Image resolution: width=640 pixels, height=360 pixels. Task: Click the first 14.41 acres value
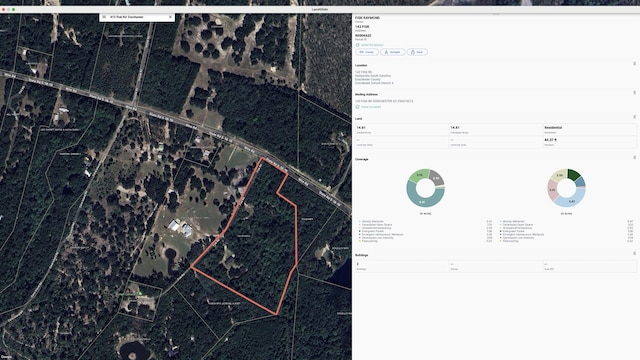(x=361, y=127)
